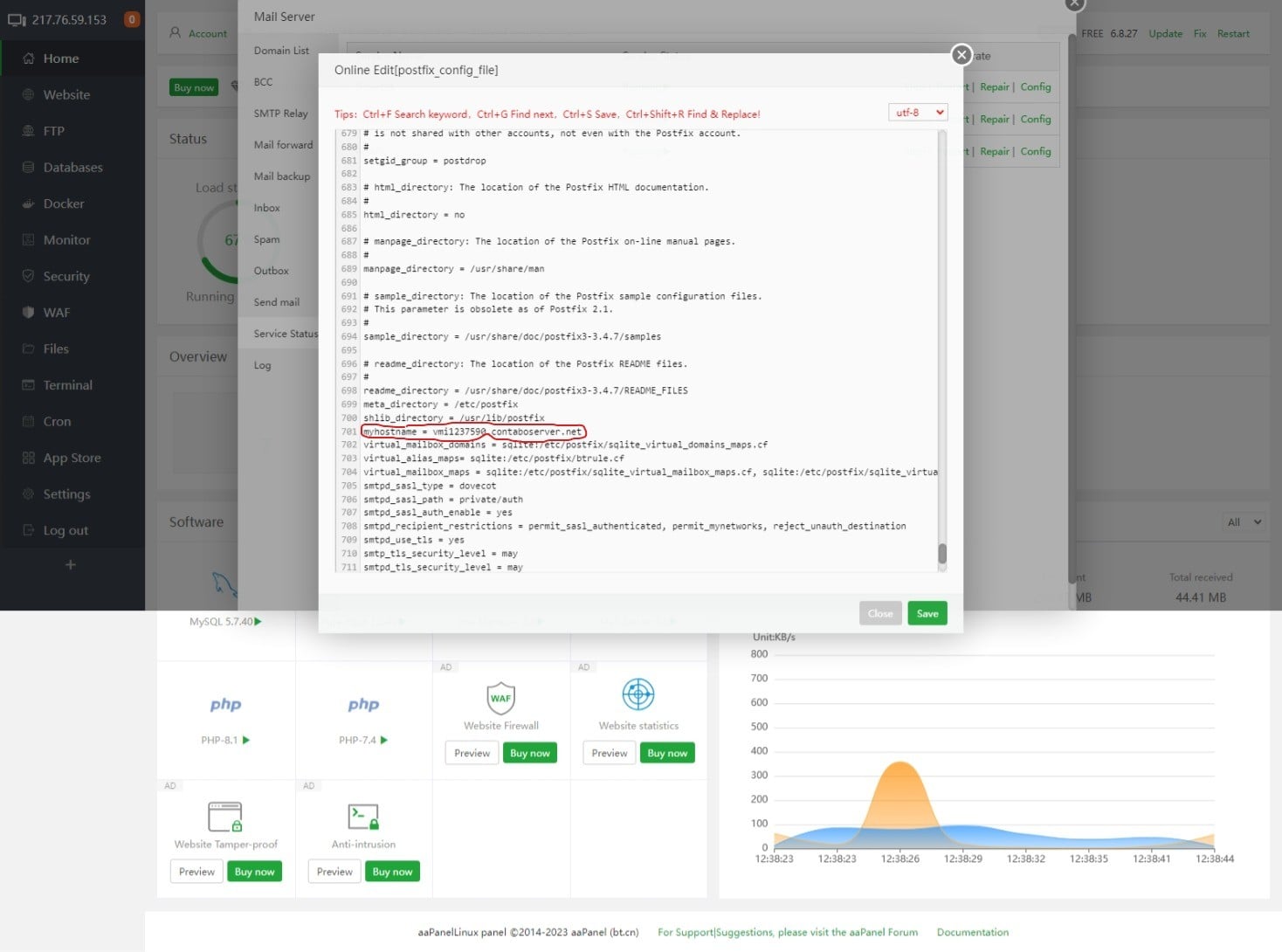Open the All filter dropdown in Software

[x=1244, y=522]
